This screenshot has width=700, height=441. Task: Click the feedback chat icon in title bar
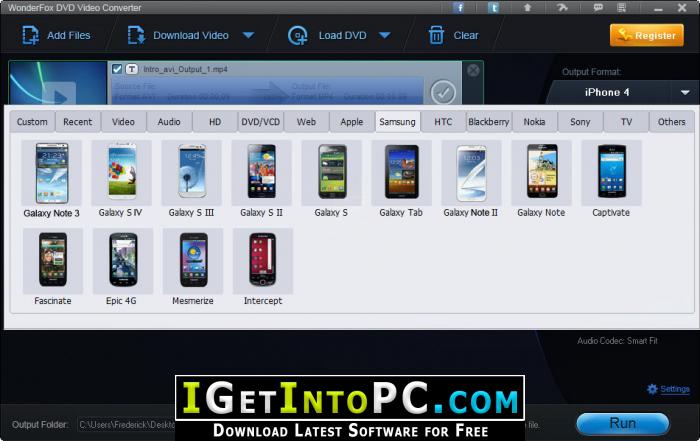point(598,8)
